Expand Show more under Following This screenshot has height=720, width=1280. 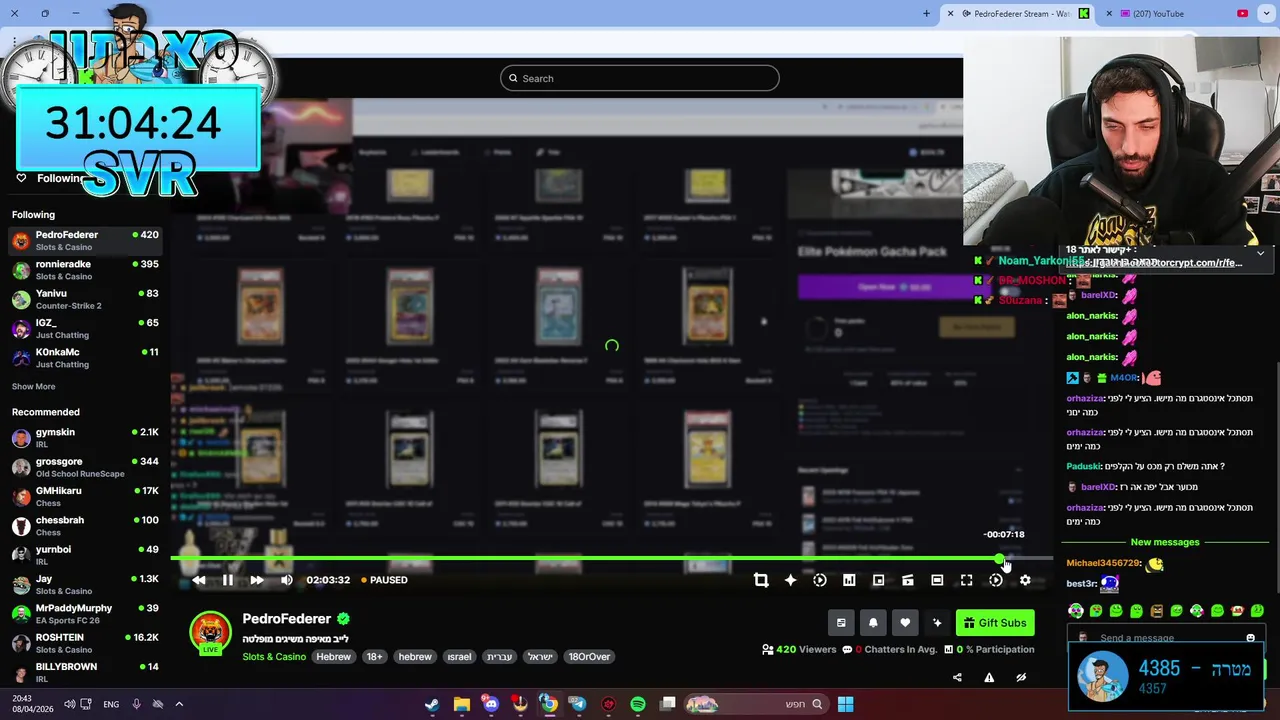click(34, 386)
